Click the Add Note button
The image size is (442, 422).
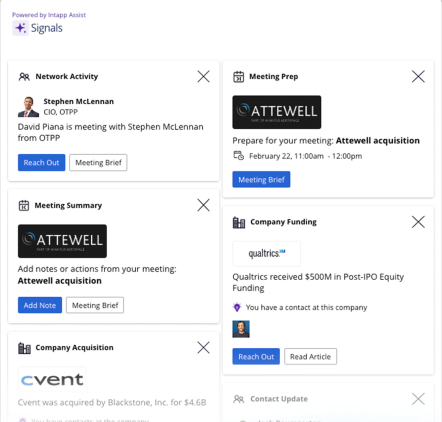40,305
